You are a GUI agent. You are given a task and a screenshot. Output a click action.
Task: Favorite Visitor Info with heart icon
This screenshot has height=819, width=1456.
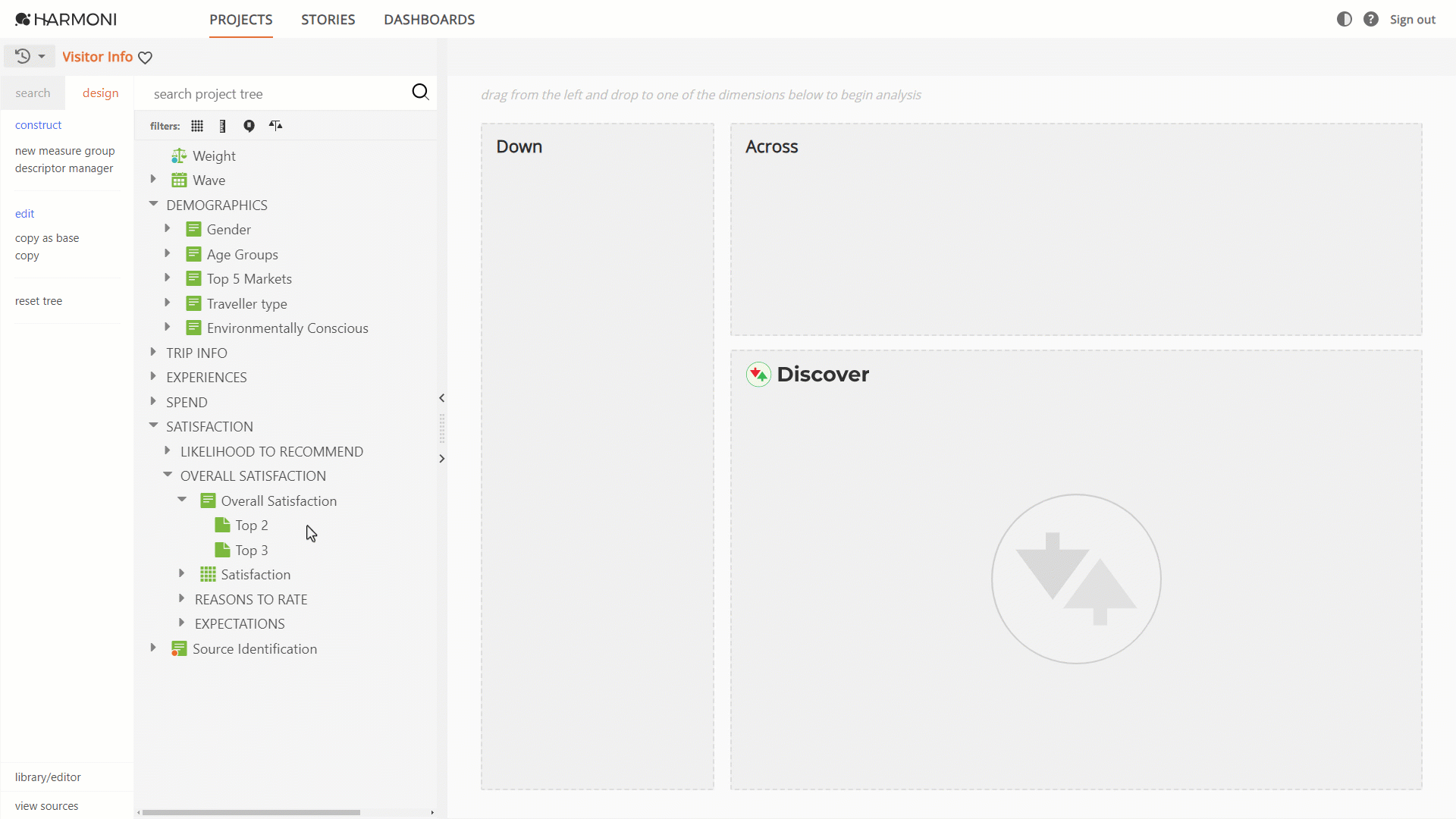tap(146, 58)
